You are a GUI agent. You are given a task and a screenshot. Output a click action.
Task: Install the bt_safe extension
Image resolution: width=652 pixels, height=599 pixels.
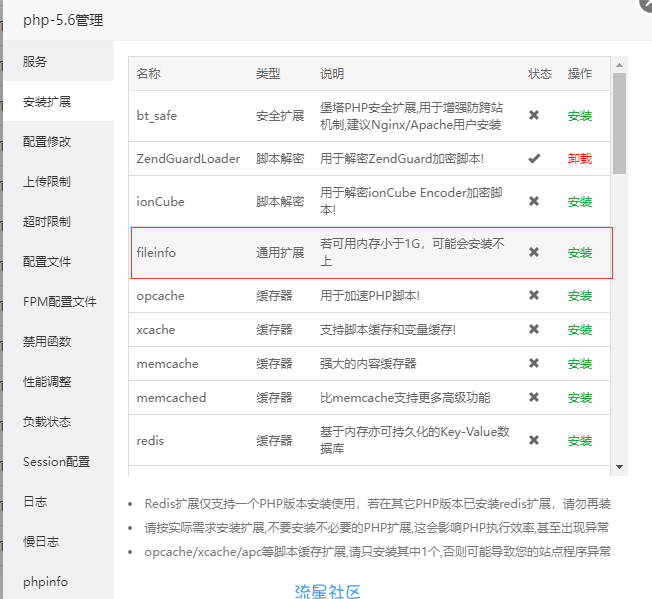click(580, 116)
